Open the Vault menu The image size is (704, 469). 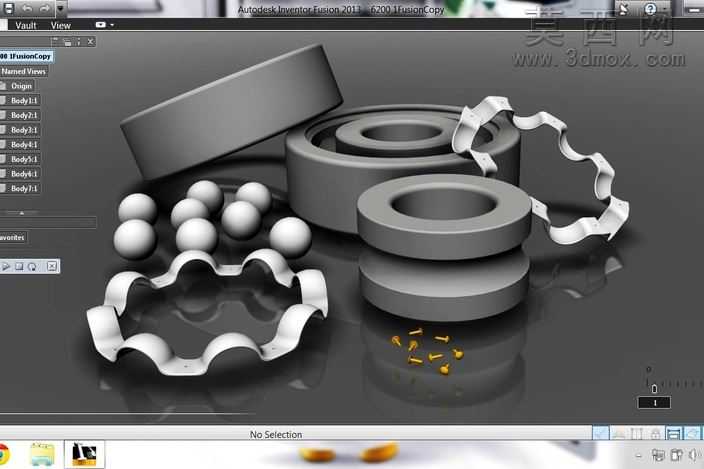[x=26, y=26]
